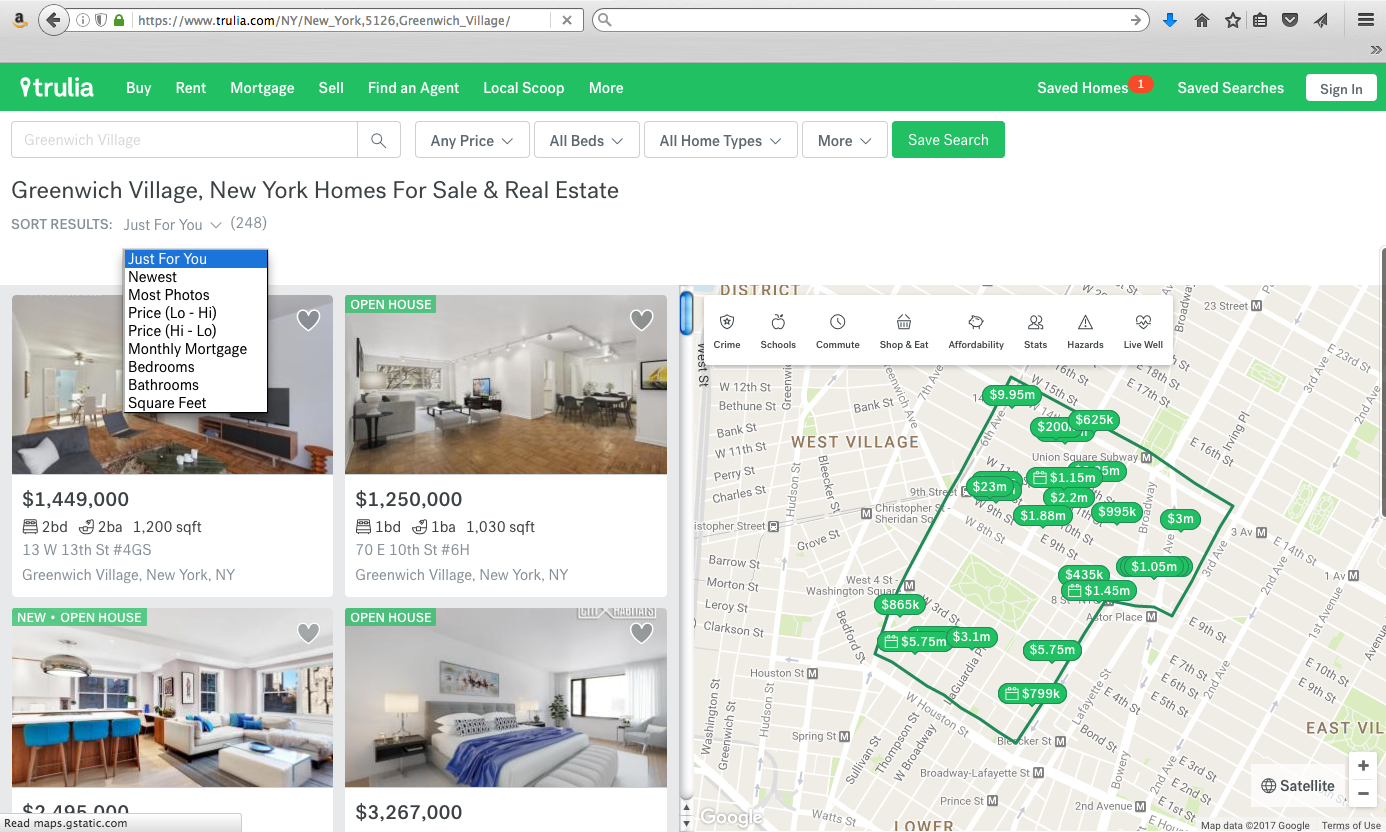Click the Greenwich Village search field
Image resolution: width=1386 pixels, height=832 pixels.
click(184, 140)
